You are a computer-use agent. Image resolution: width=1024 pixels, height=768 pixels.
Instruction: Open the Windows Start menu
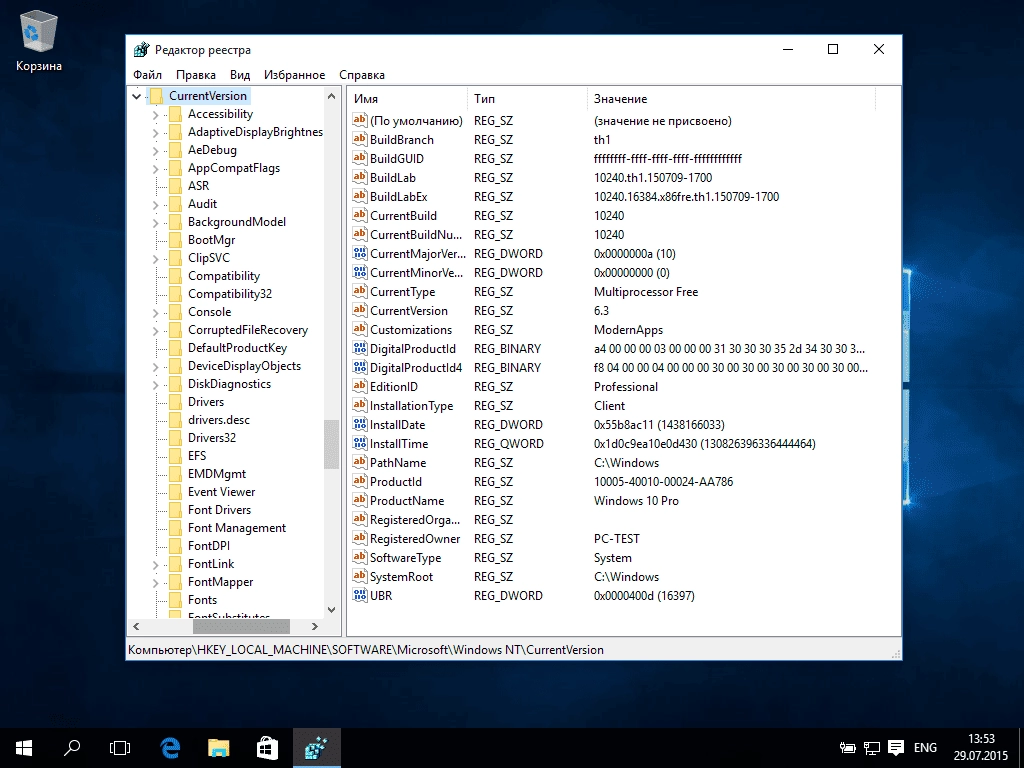click(24, 748)
